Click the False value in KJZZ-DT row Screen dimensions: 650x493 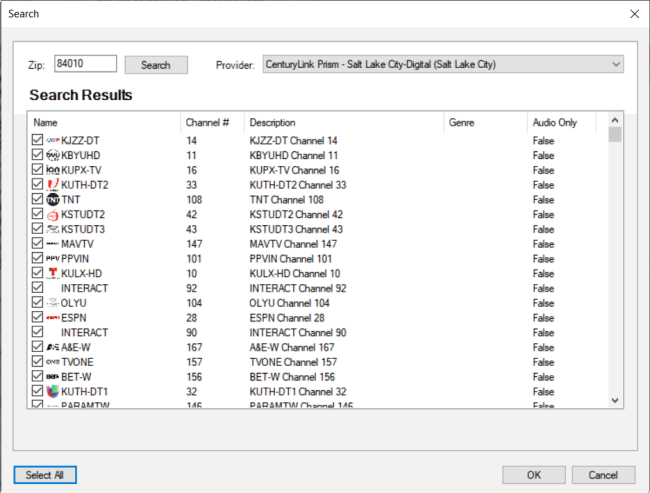(543, 141)
